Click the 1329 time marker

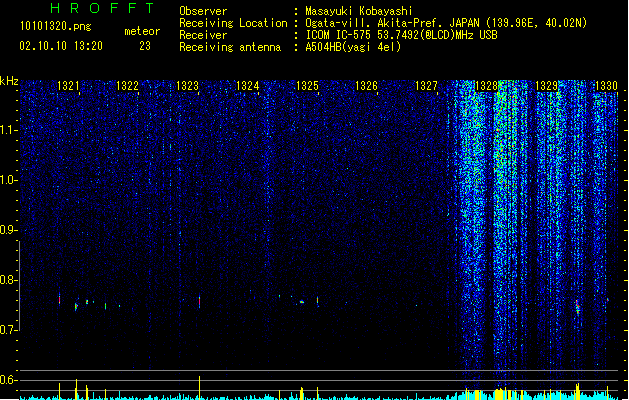click(x=546, y=85)
